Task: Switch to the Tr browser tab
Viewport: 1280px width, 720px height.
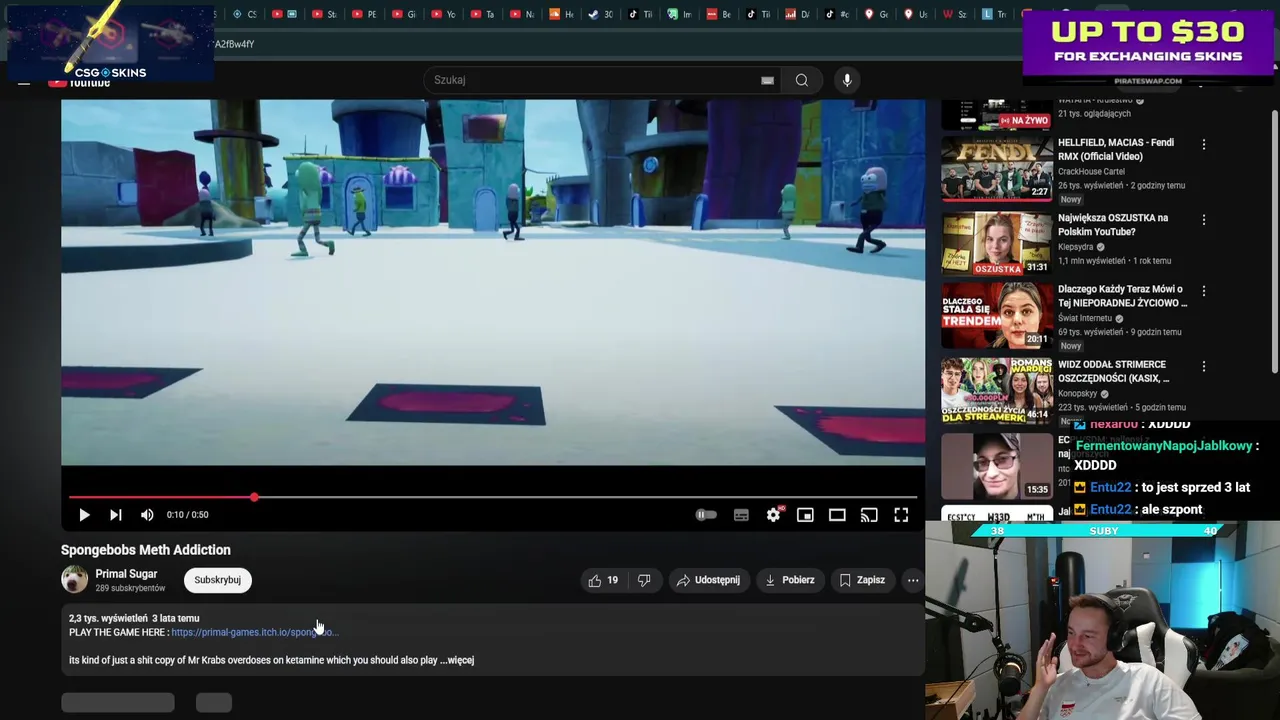Action: click(996, 14)
